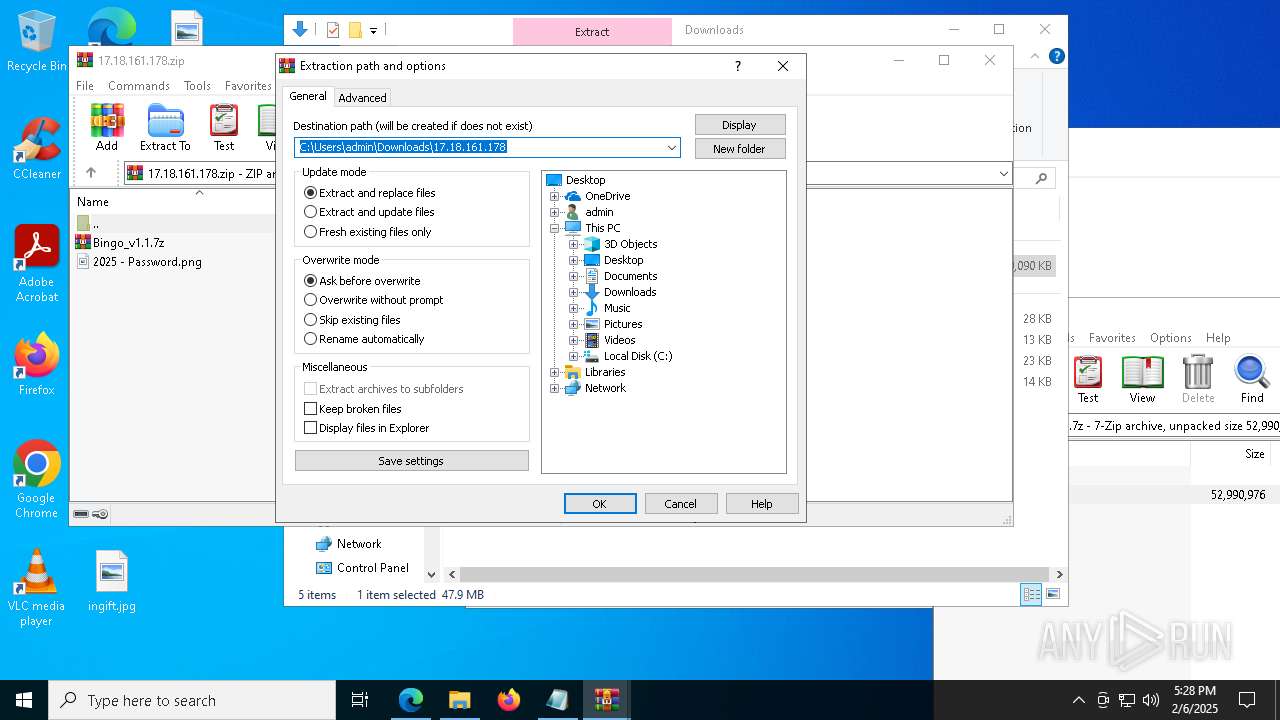Switch Explorer to large icons view
This screenshot has width=1280, height=720.
[1052, 595]
